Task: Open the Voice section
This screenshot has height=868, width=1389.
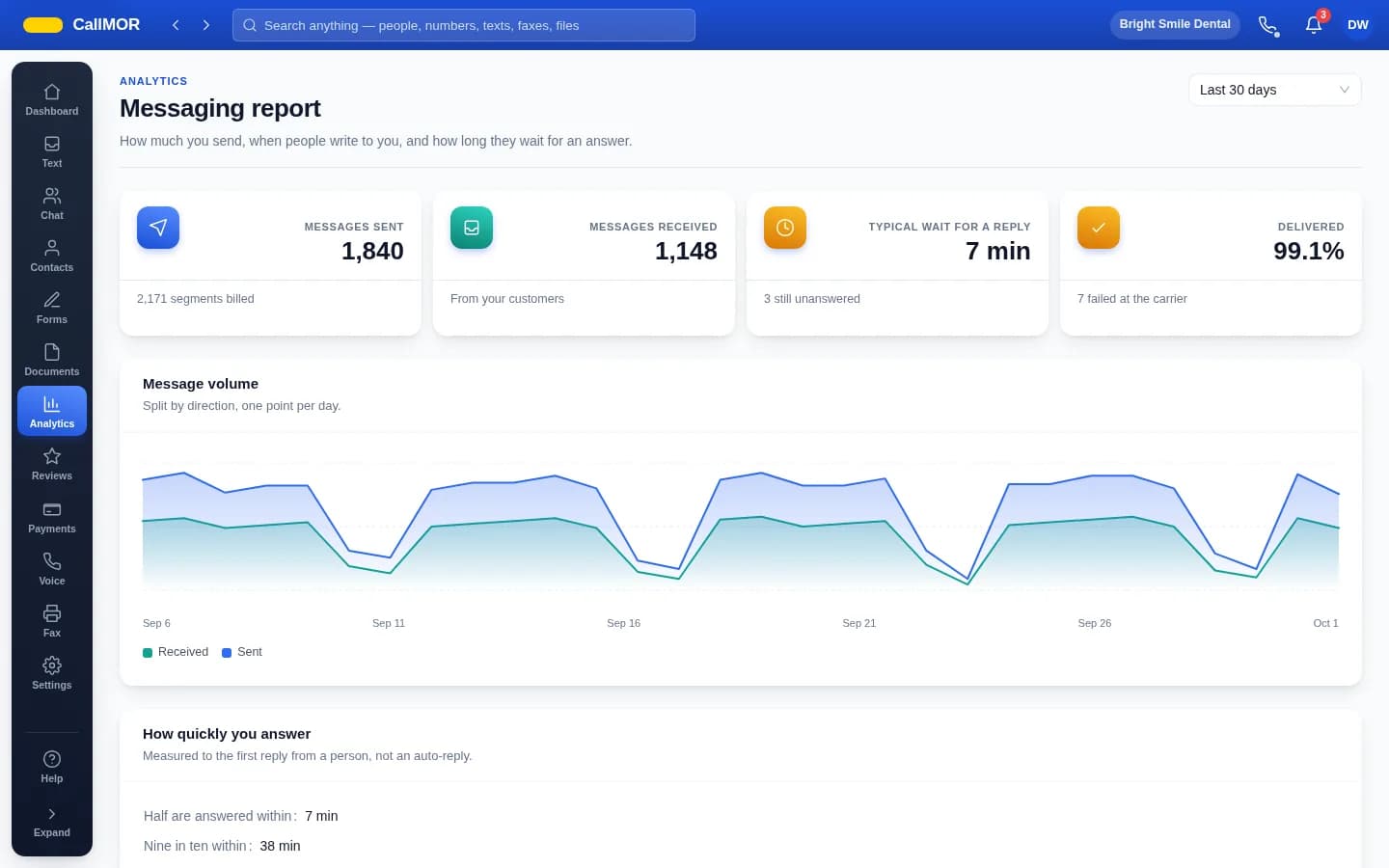Action: (52, 569)
